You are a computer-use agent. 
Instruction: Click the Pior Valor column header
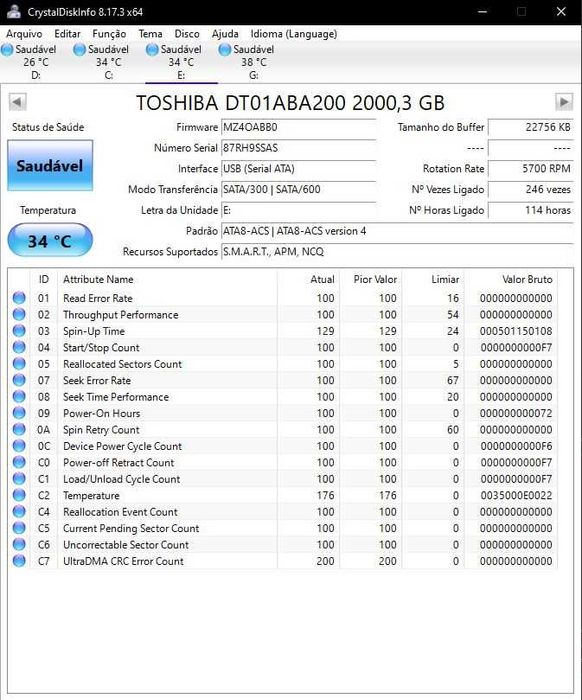[x=370, y=279]
